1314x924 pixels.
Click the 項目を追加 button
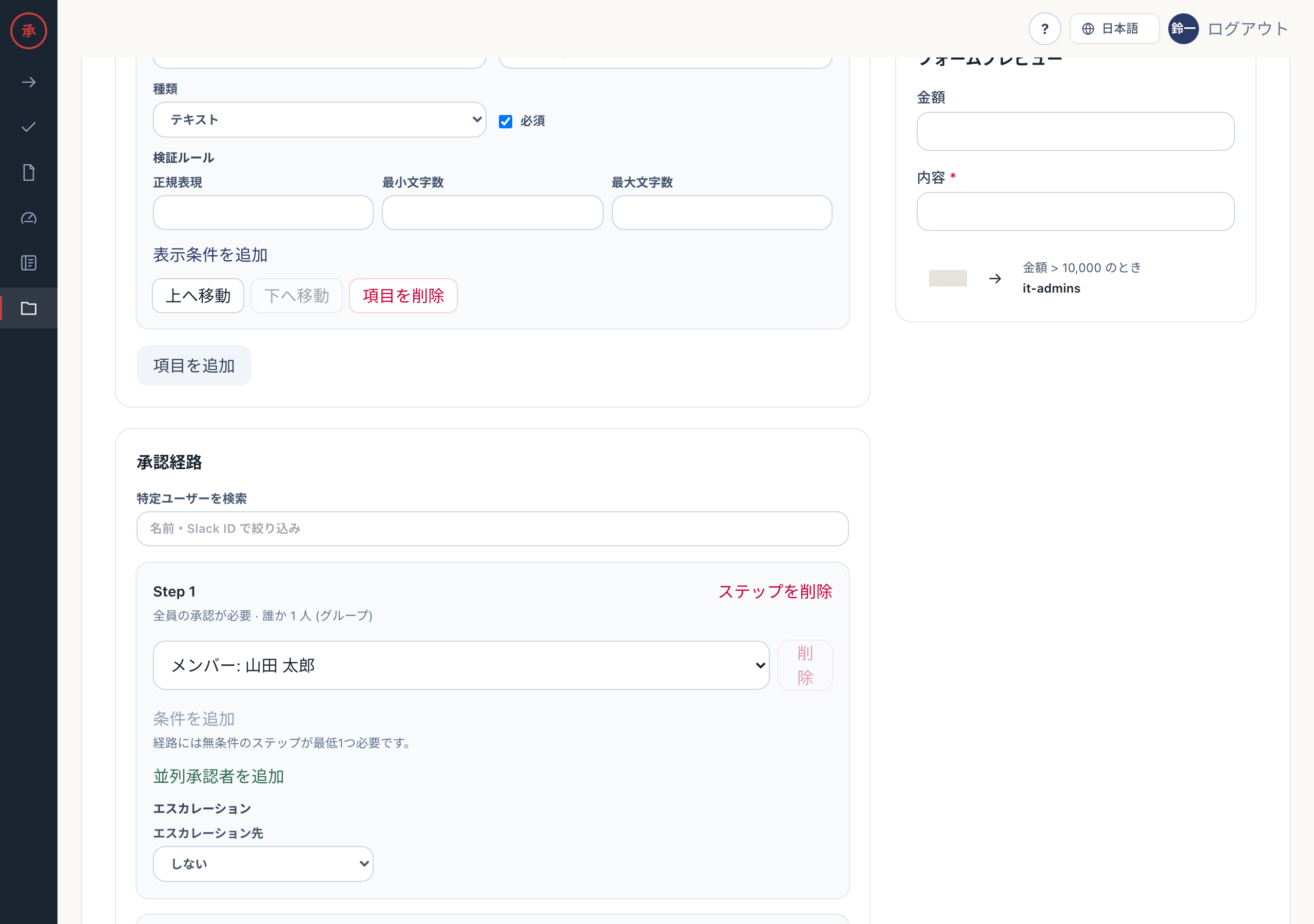click(194, 365)
